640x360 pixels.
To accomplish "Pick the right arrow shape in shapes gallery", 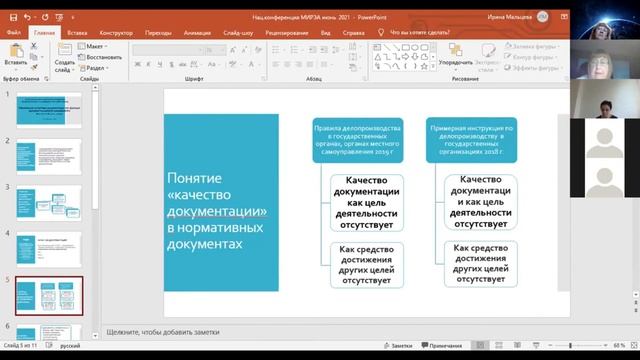I will point(405,57).
